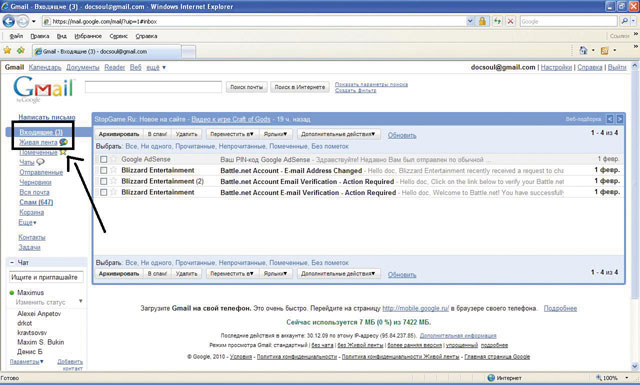Click the Add to Favorites star icon
The image size is (640, 385).
click(x=20, y=51)
